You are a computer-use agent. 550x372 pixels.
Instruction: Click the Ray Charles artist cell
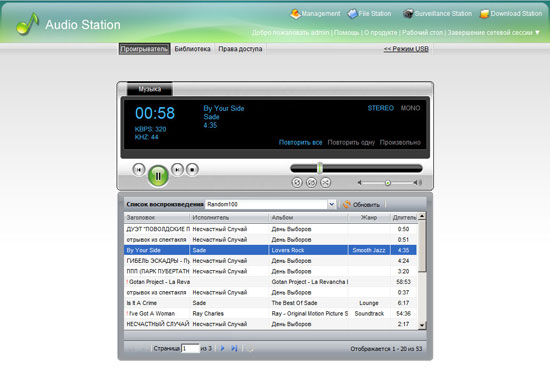click(x=229, y=313)
